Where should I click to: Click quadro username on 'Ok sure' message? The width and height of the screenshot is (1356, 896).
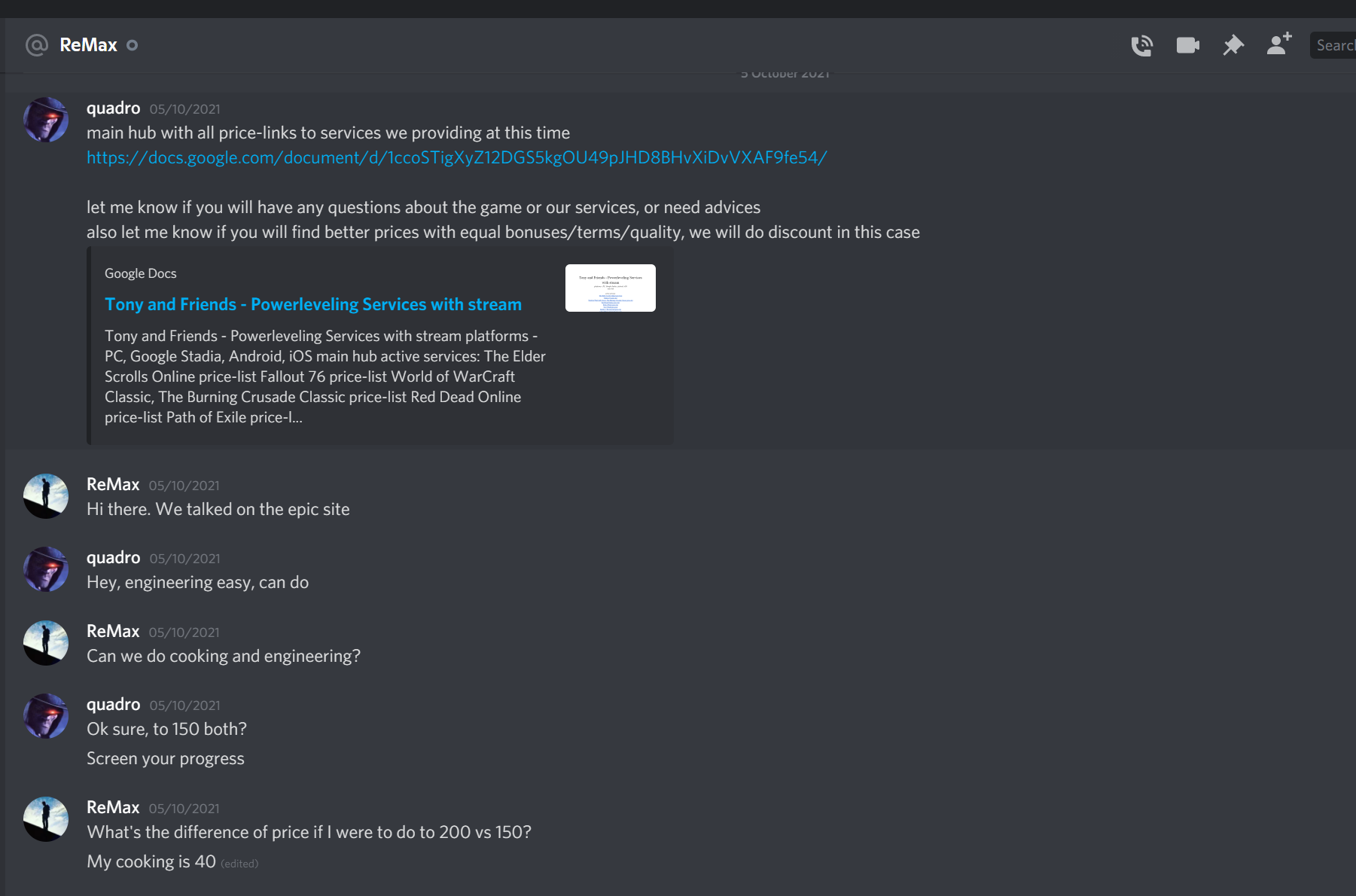tap(113, 704)
